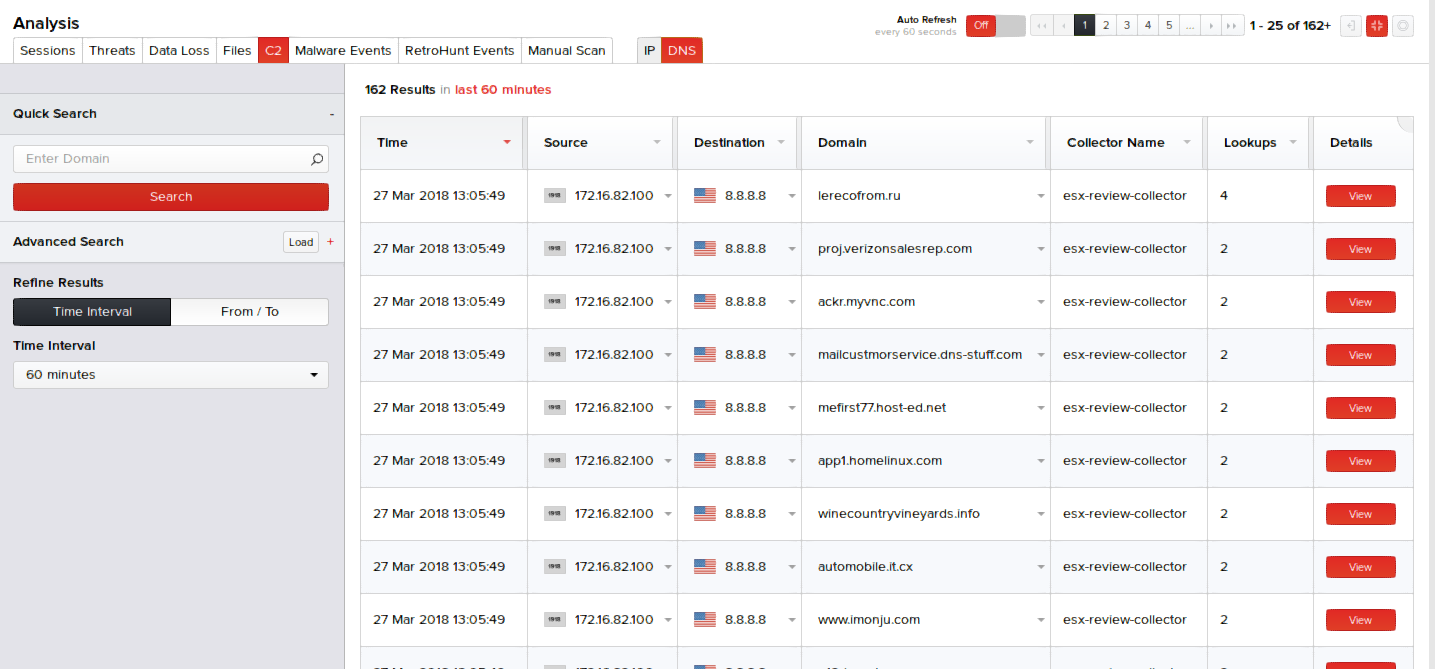Viewport: 1435px width, 669px height.
Task: Go to the next page using the arrow
Action: click(1212, 26)
